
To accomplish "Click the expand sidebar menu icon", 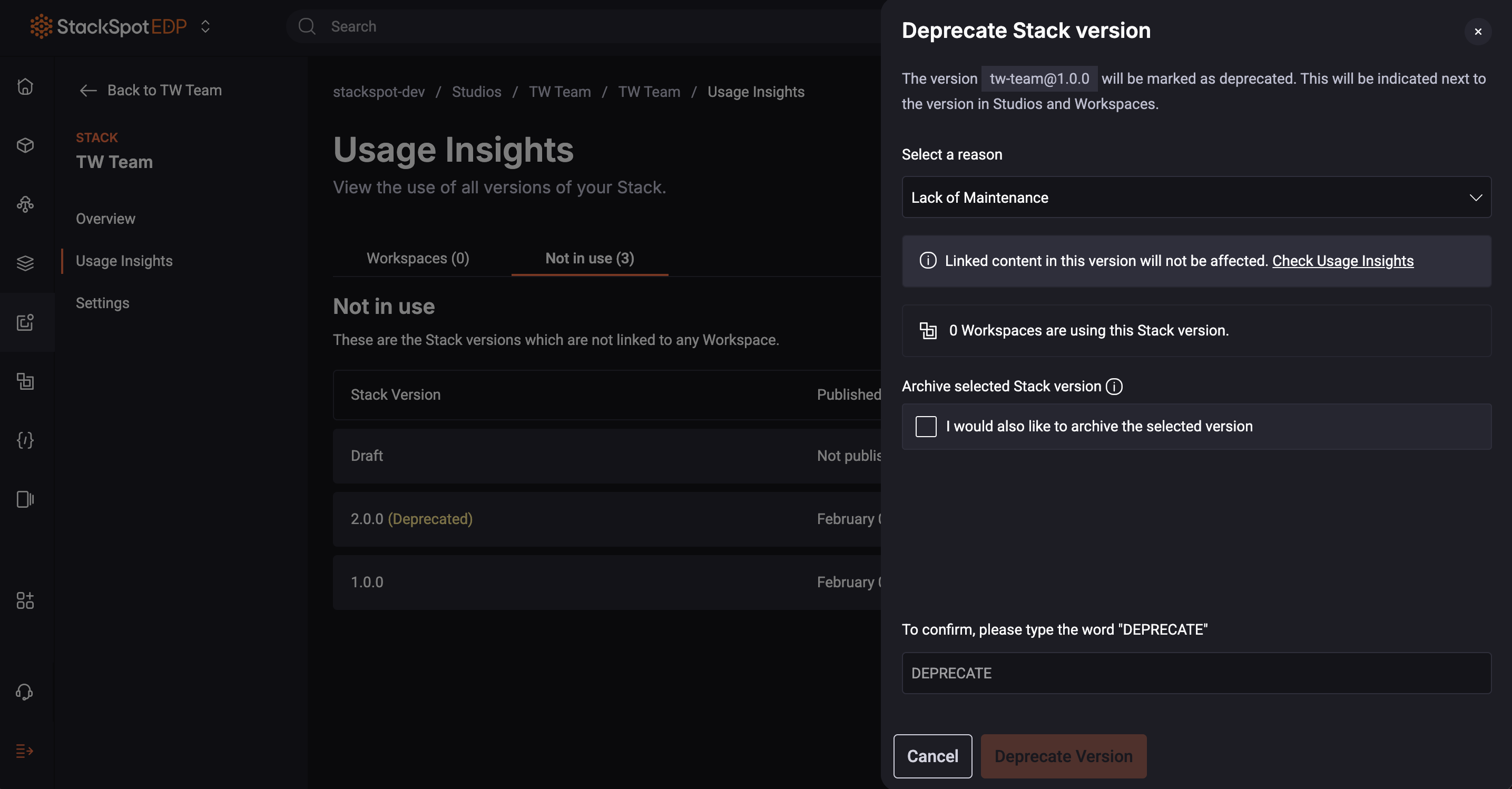I will point(25,751).
